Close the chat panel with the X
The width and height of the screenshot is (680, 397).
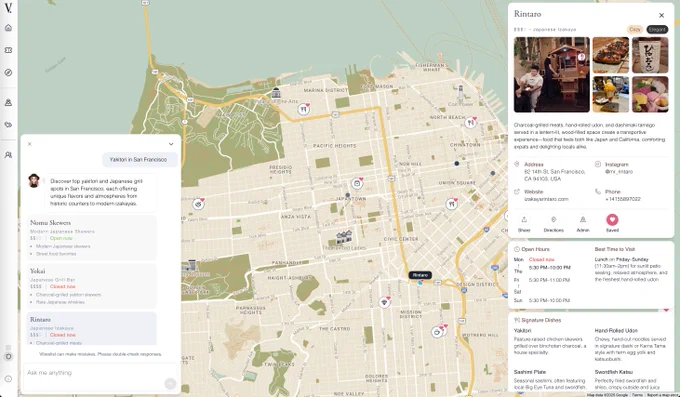click(29, 144)
